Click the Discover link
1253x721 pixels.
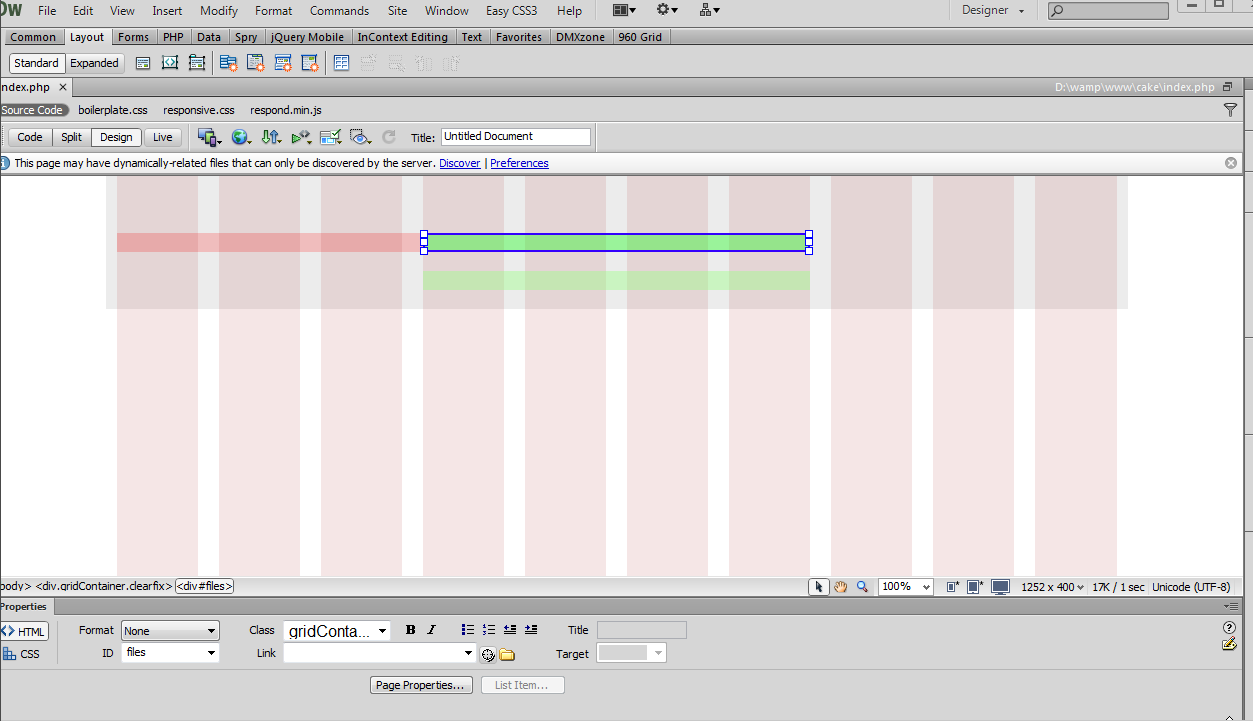pyautogui.click(x=460, y=163)
